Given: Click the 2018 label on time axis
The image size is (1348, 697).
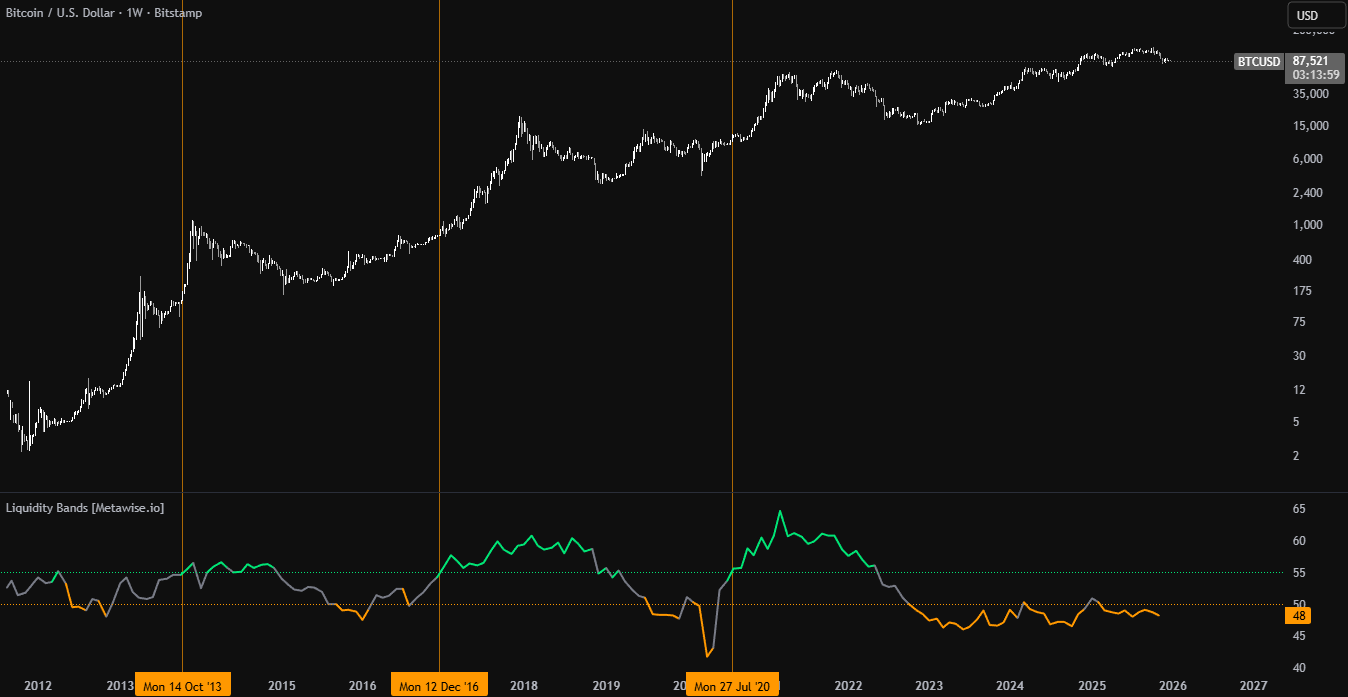Looking at the screenshot, I should [x=524, y=686].
